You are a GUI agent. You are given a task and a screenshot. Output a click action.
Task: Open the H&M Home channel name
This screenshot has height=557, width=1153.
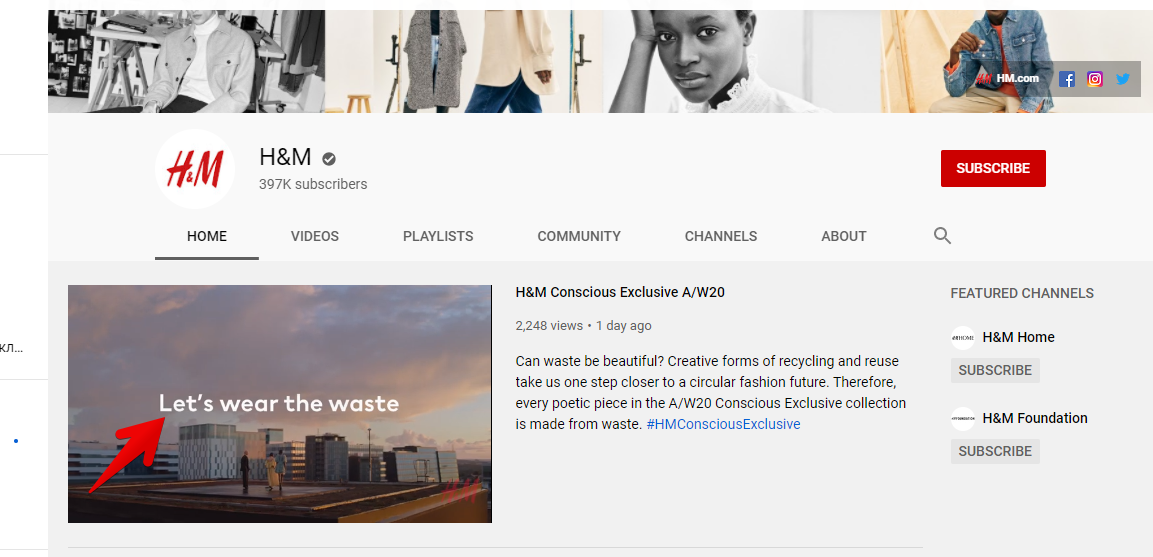(1018, 337)
